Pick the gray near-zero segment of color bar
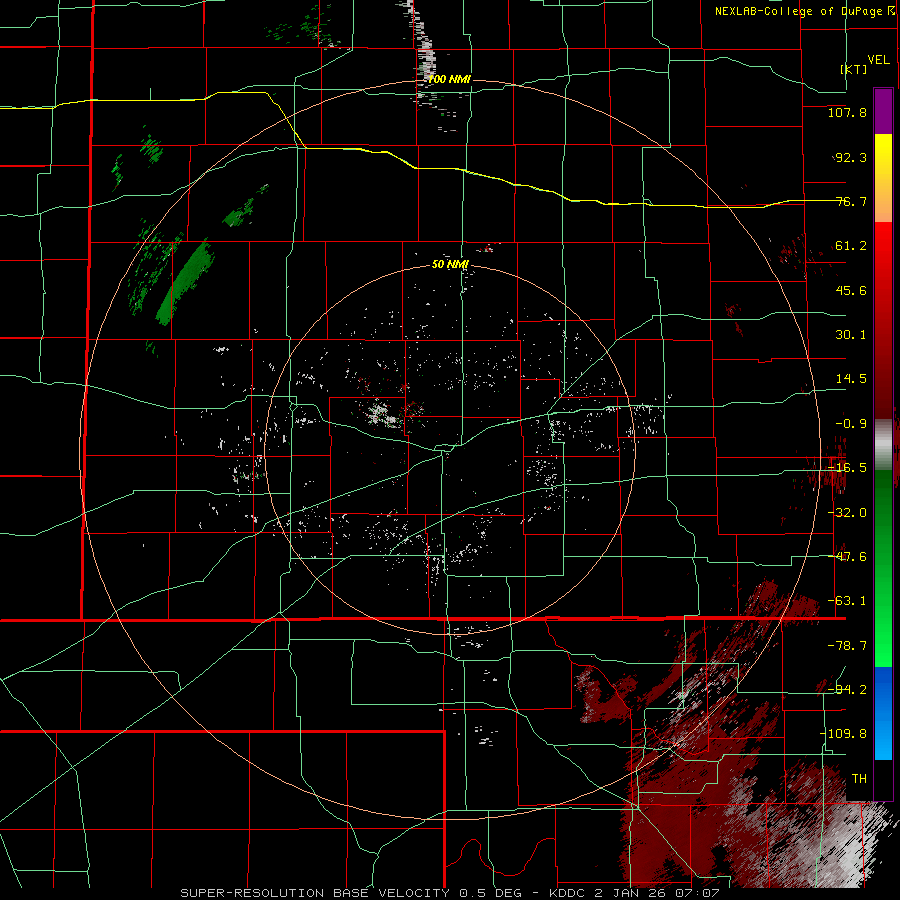Screen dimensions: 900x900 pyautogui.click(x=883, y=445)
